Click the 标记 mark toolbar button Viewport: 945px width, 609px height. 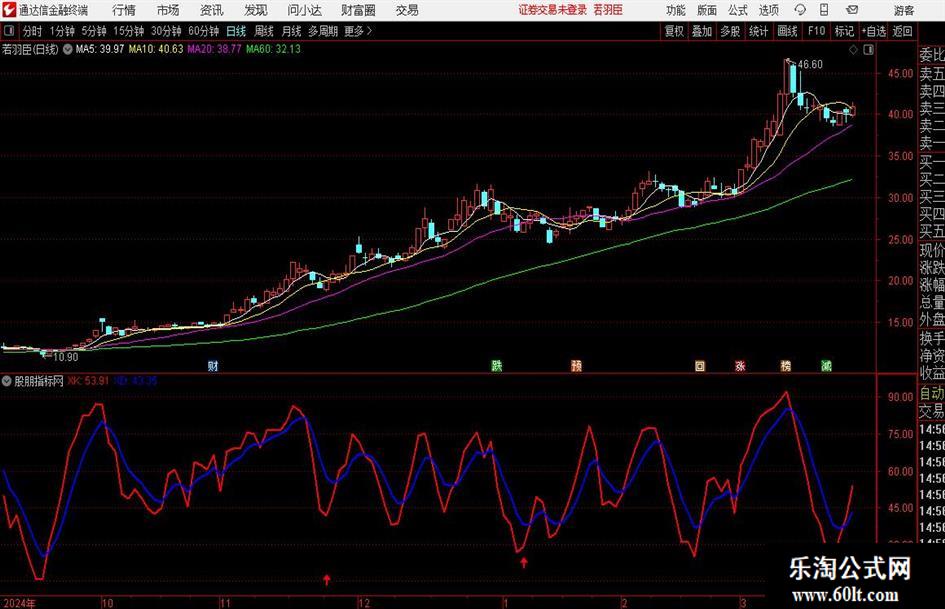844,31
